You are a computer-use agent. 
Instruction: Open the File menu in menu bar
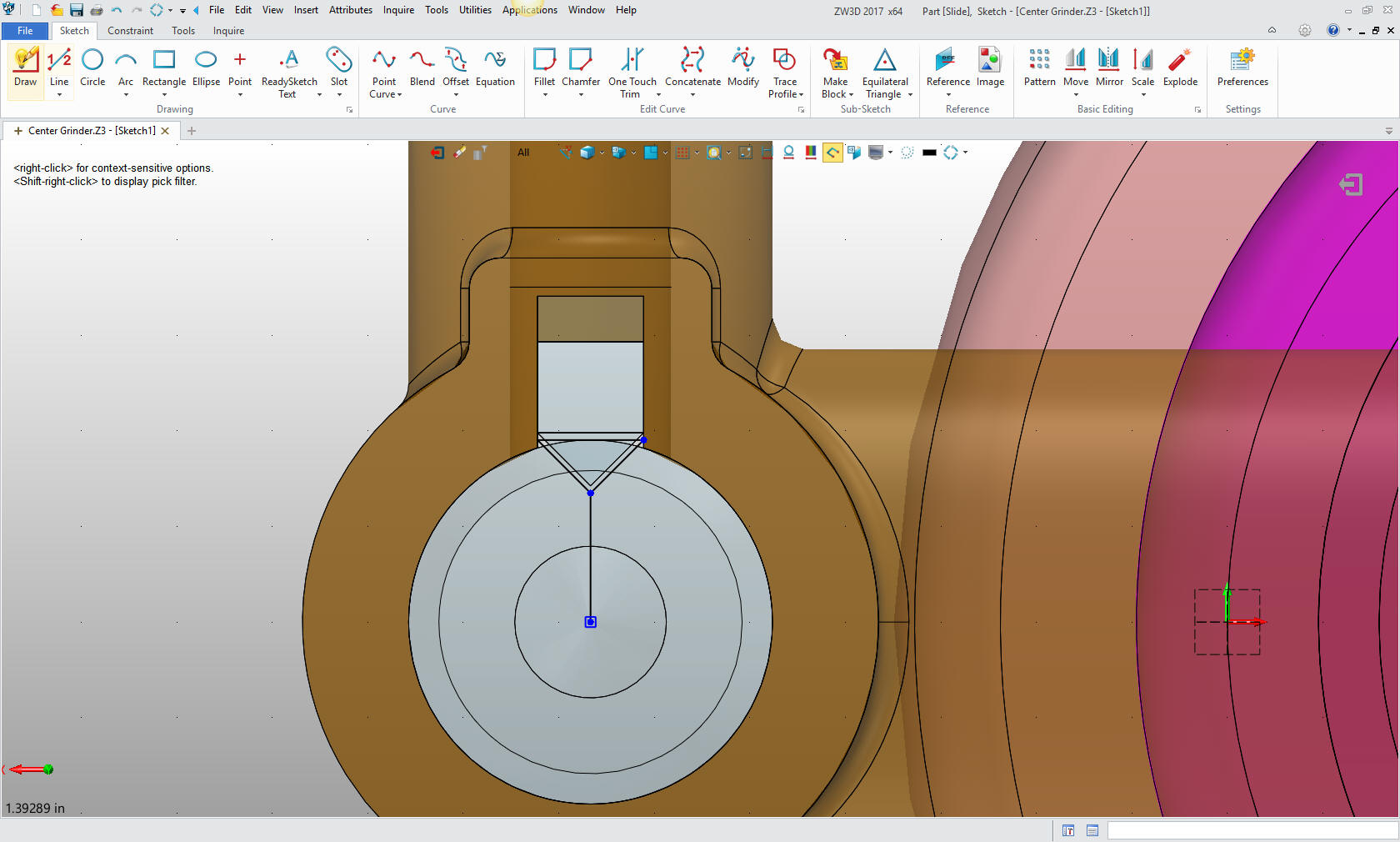pos(217,10)
